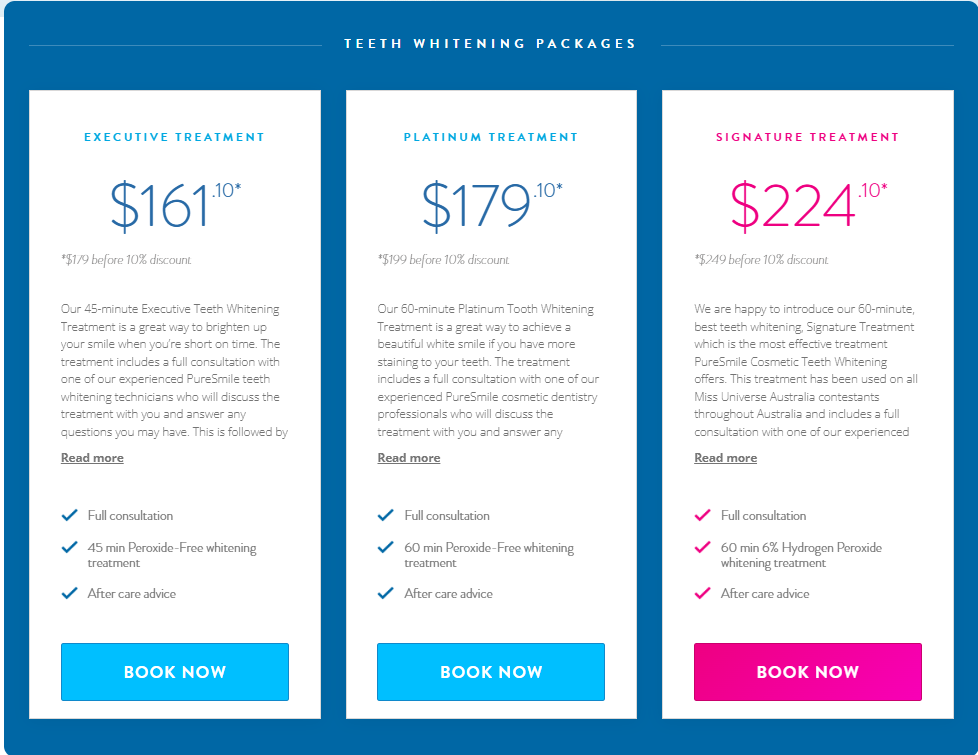The image size is (978, 755).
Task: Expand Read more under Platinum Treatment description
Action: (x=409, y=458)
